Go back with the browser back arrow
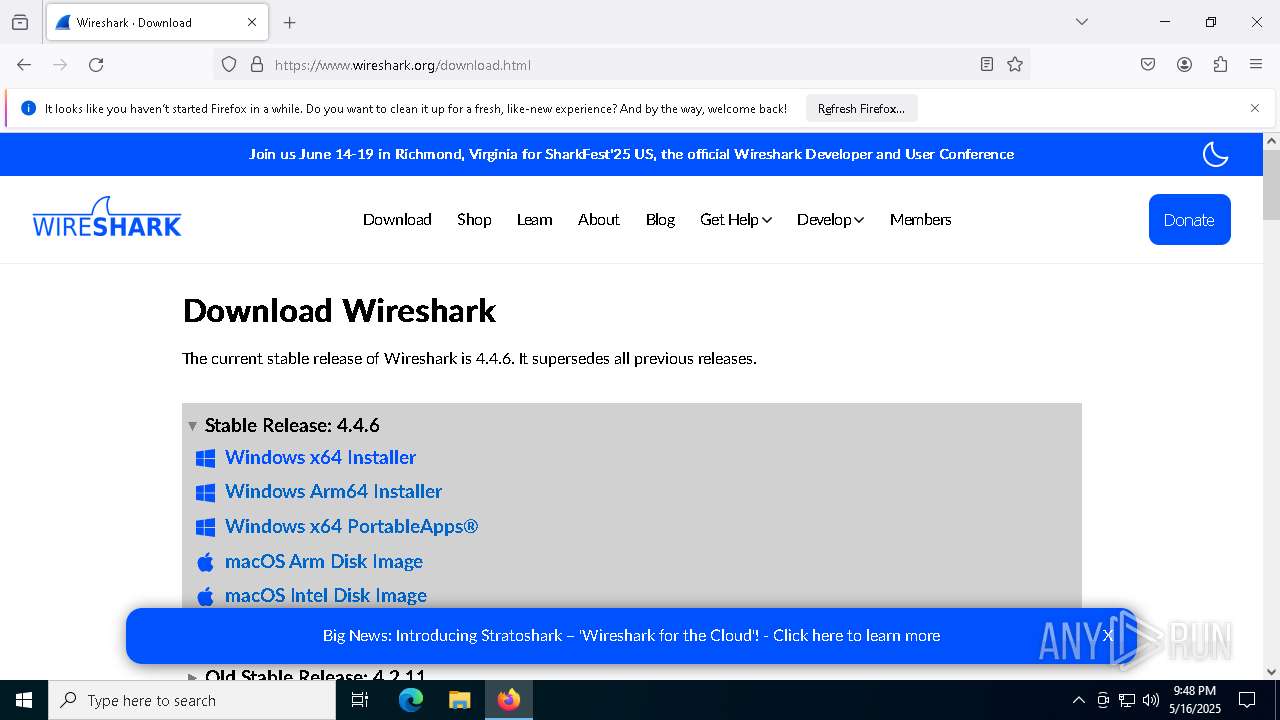Viewport: 1280px width, 720px height. pos(24,65)
